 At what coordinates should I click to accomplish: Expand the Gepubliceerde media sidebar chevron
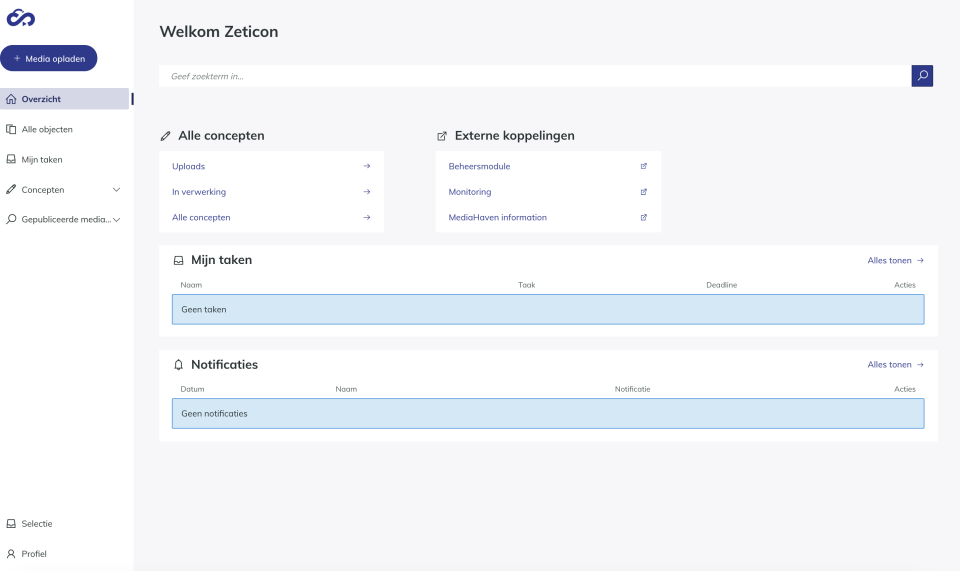[x=116, y=219]
